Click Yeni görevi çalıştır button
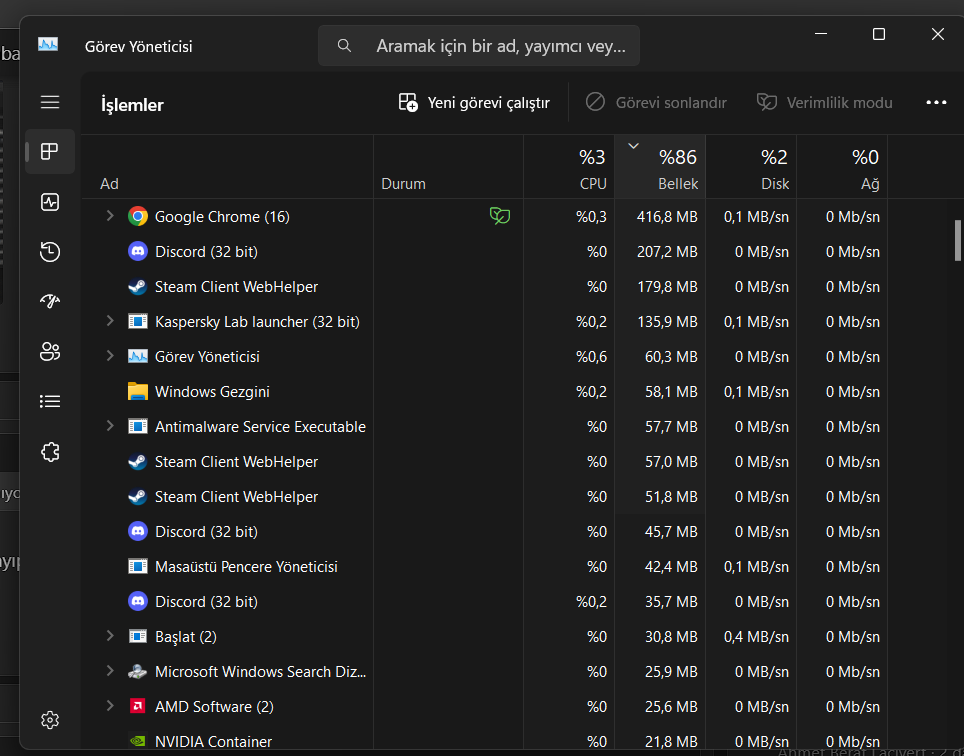This screenshot has width=964, height=756. point(474,103)
